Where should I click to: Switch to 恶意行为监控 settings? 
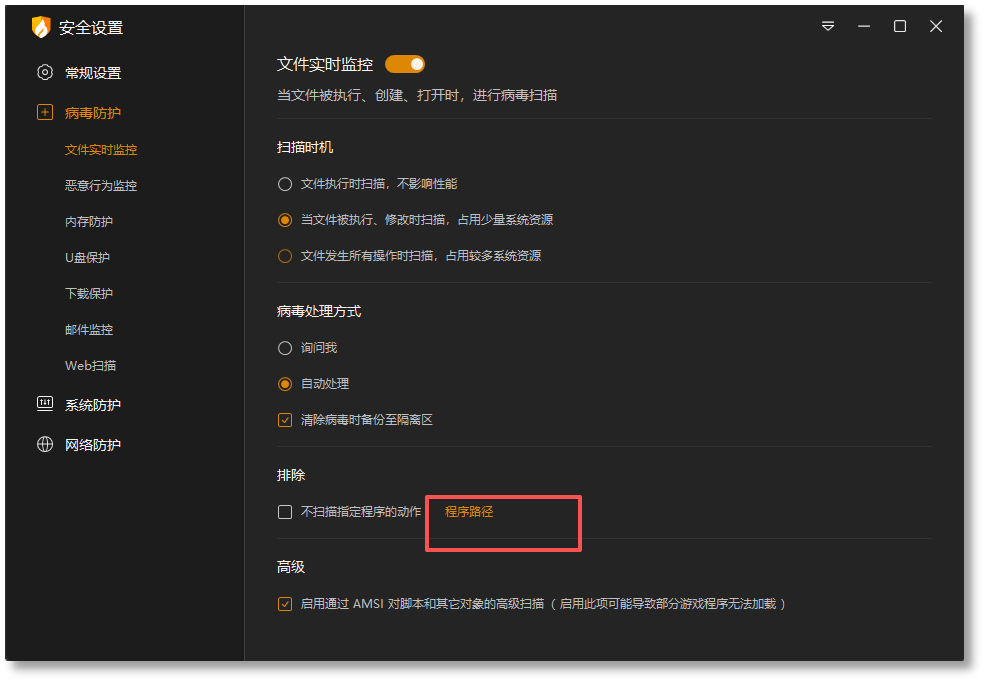pos(101,185)
